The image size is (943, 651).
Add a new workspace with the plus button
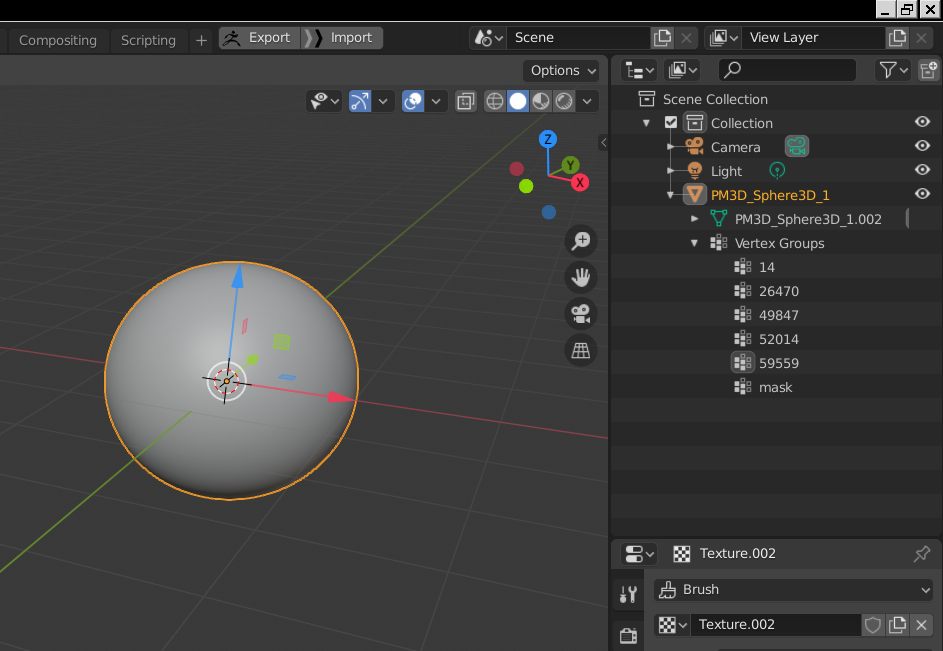[201, 40]
